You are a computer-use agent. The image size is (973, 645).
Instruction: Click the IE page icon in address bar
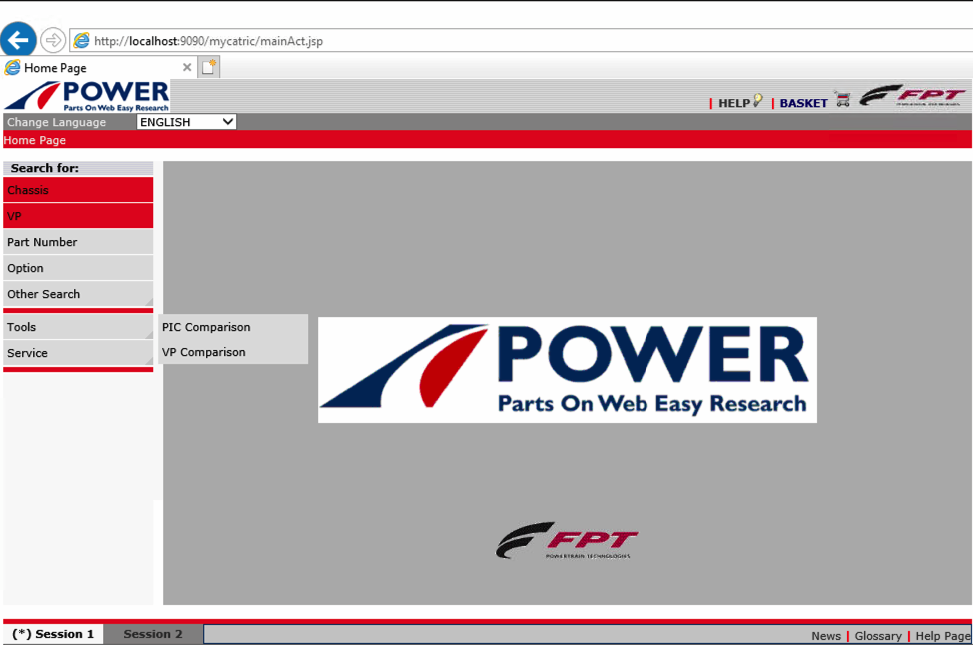(81, 41)
